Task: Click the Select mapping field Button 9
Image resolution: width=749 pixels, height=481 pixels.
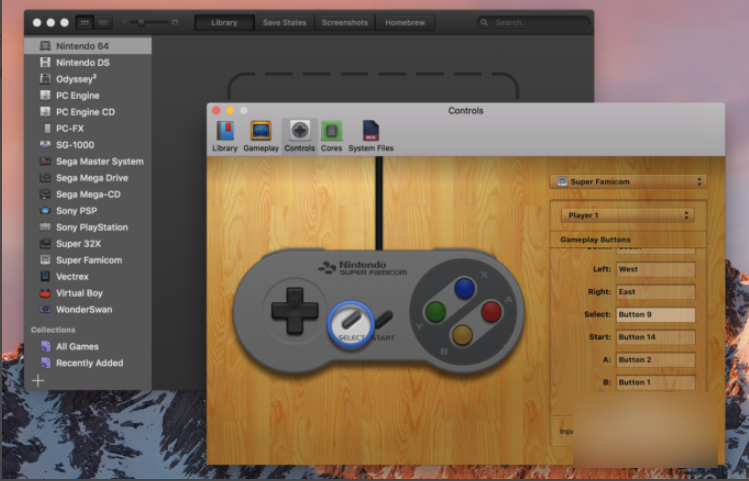Action: coord(655,314)
